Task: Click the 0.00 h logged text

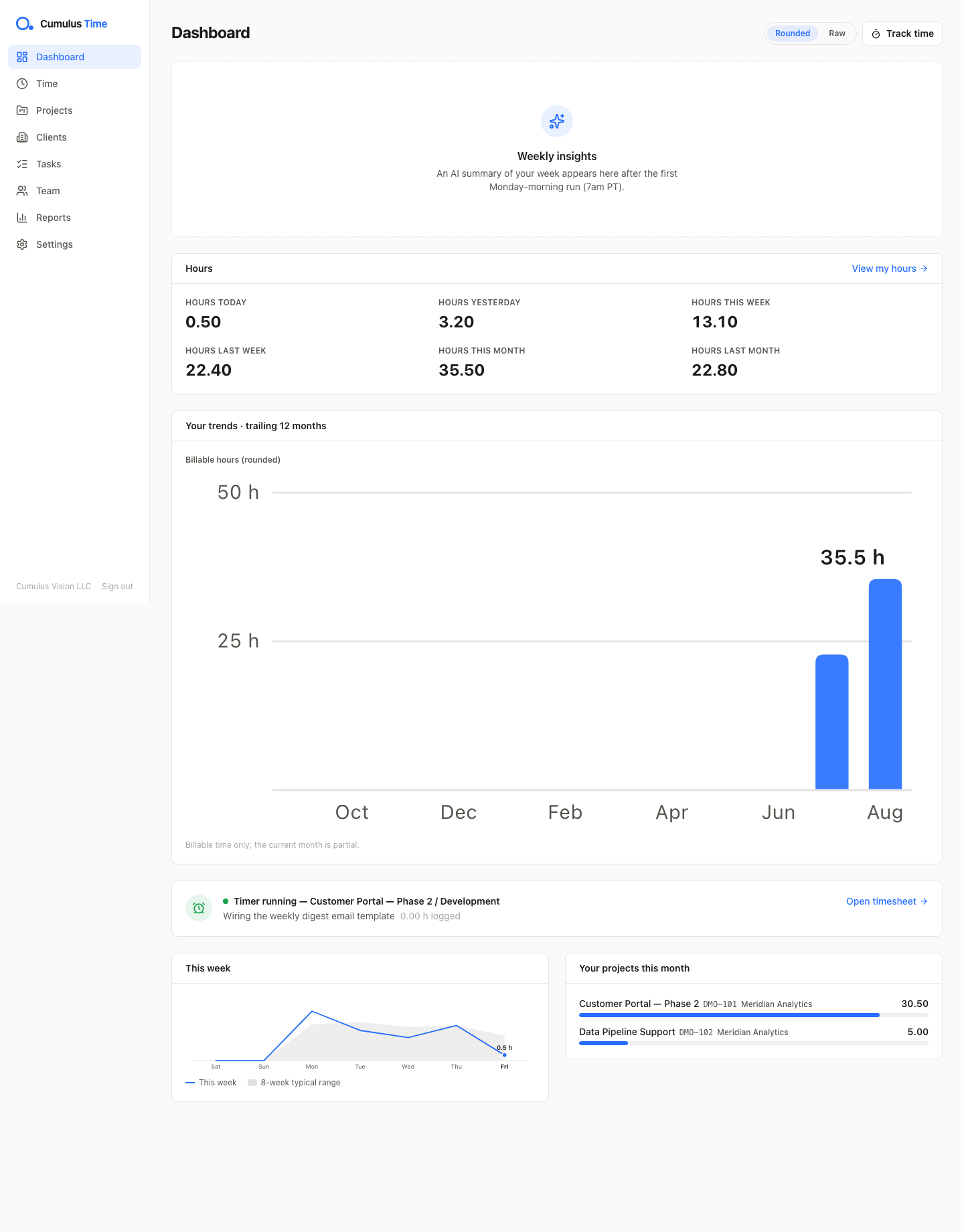Action: [430, 916]
